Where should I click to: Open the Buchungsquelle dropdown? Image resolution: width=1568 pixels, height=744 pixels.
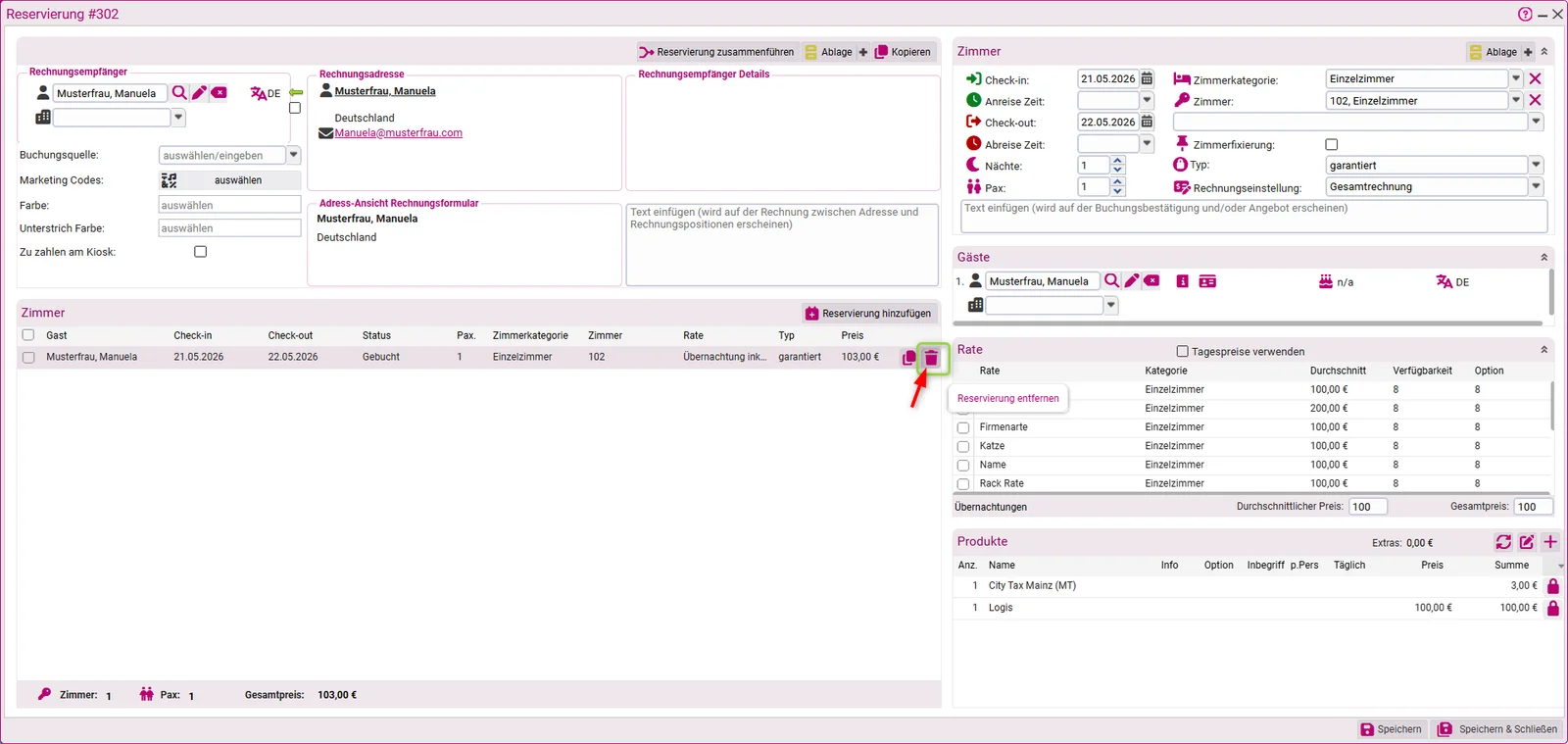coord(293,155)
